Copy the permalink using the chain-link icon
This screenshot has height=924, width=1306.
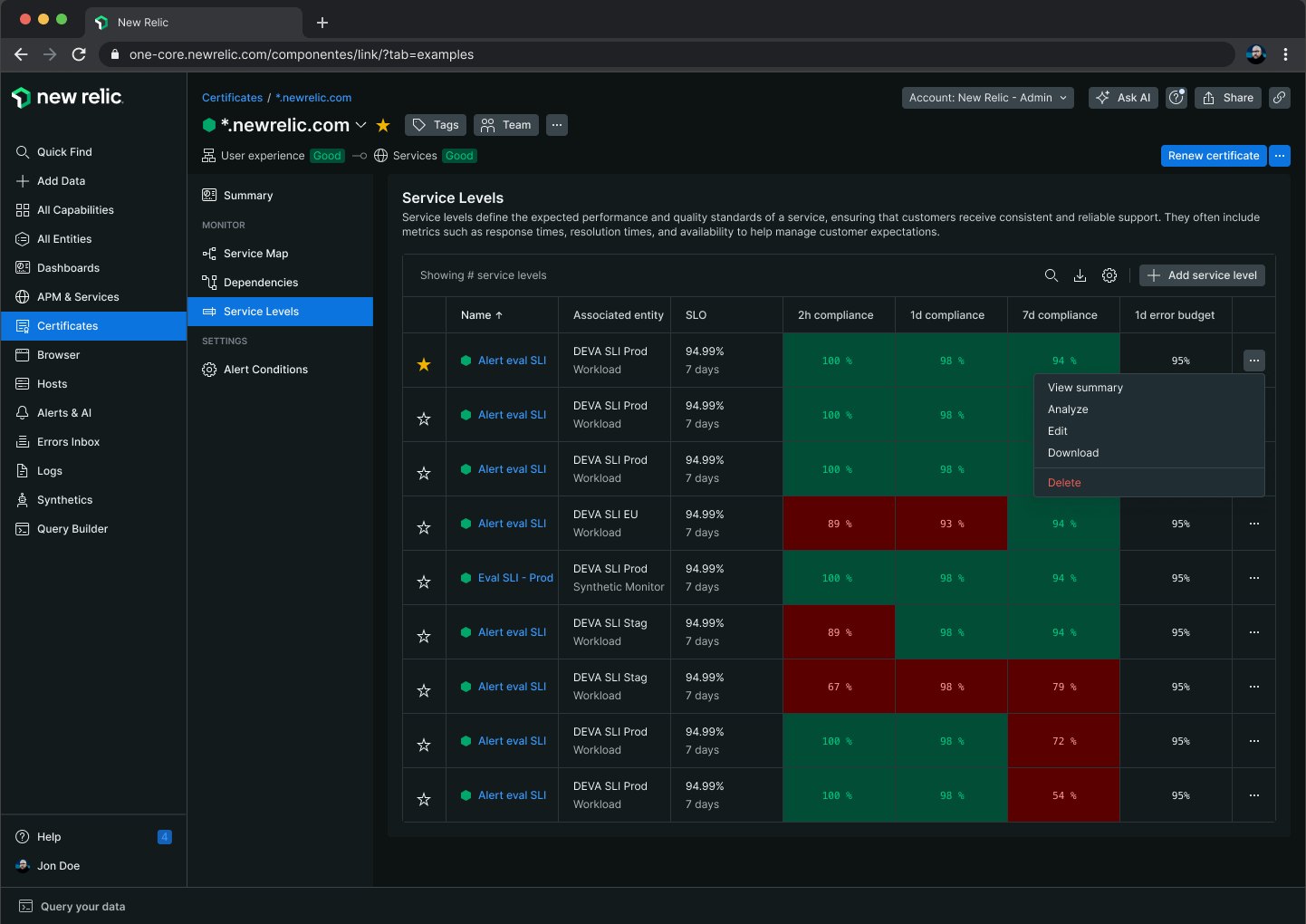tap(1280, 98)
